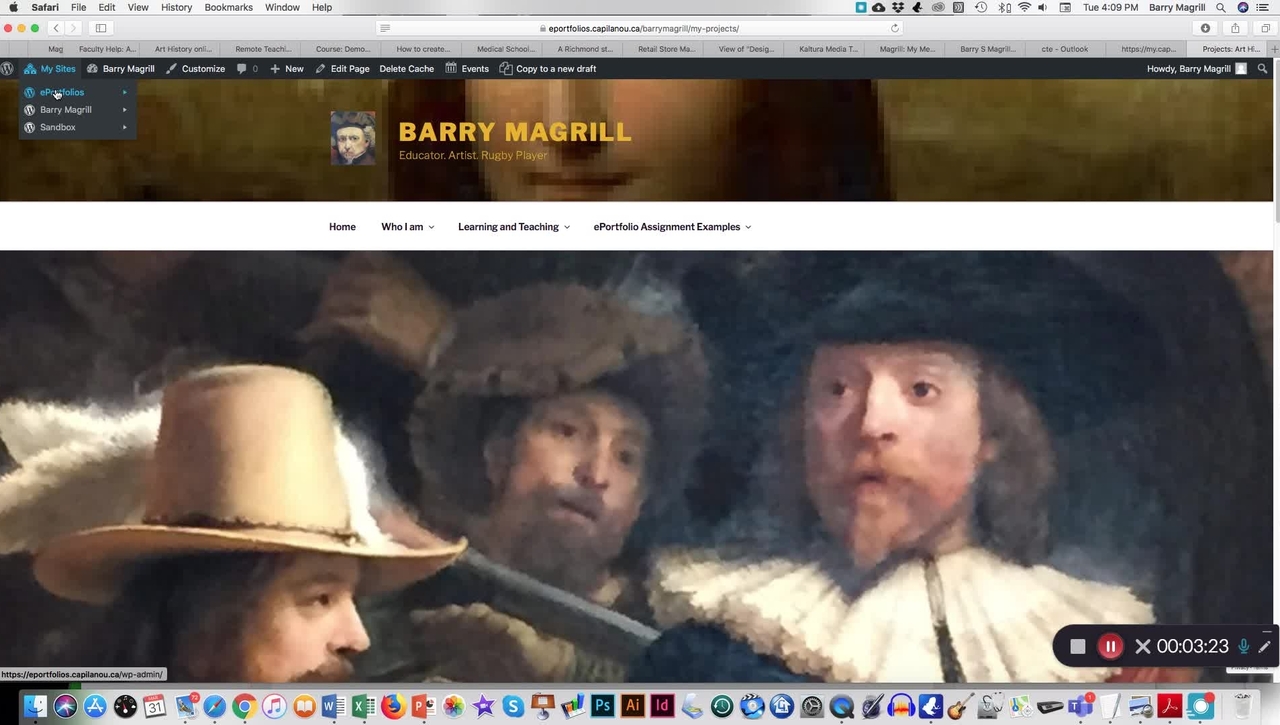Toggle the recording microphone icon

tap(1244, 646)
